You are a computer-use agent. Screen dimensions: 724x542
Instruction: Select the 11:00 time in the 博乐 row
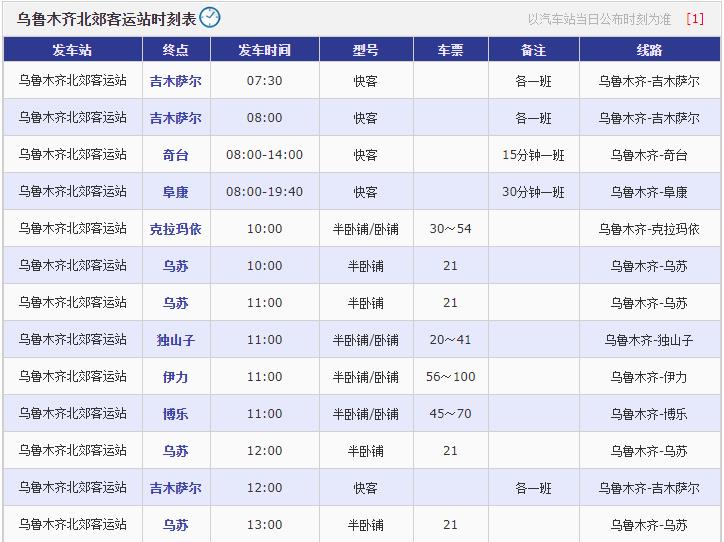pyautogui.click(x=265, y=414)
